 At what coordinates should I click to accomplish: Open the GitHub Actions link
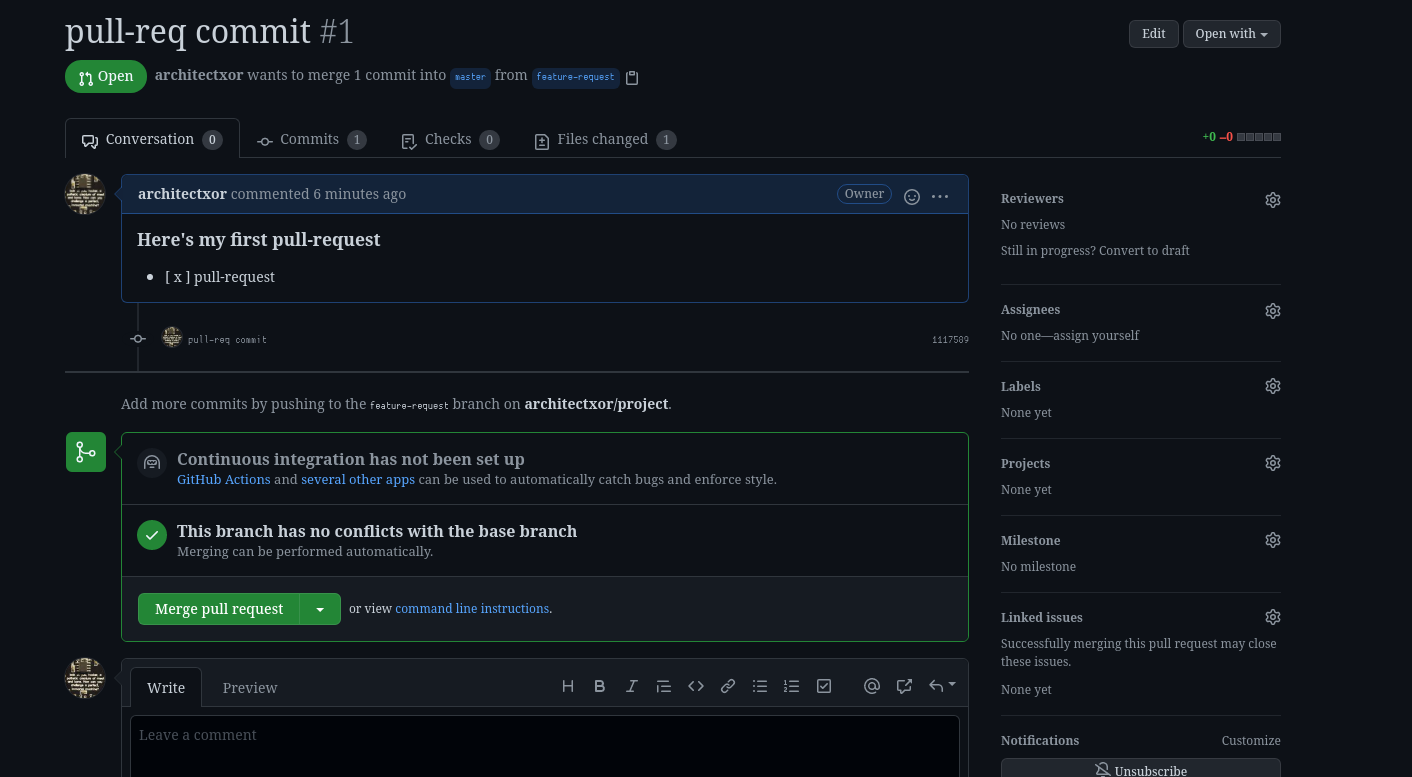[224, 480]
